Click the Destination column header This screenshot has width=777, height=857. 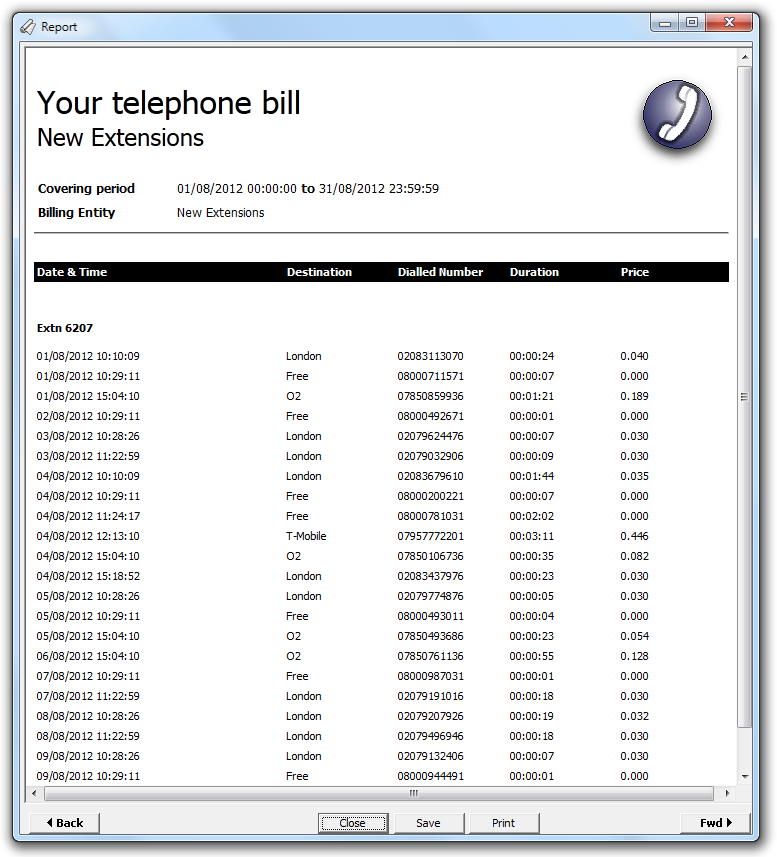(x=319, y=272)
